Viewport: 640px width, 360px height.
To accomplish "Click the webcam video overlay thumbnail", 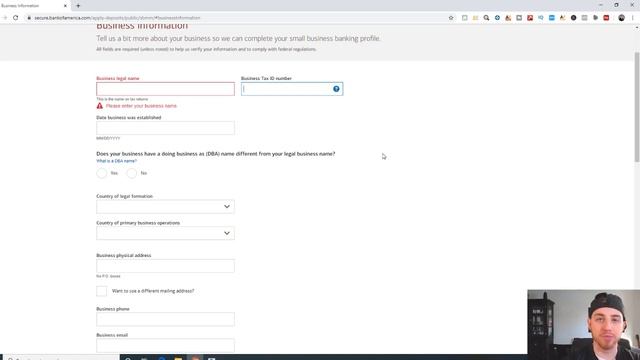I will point(584,325).
